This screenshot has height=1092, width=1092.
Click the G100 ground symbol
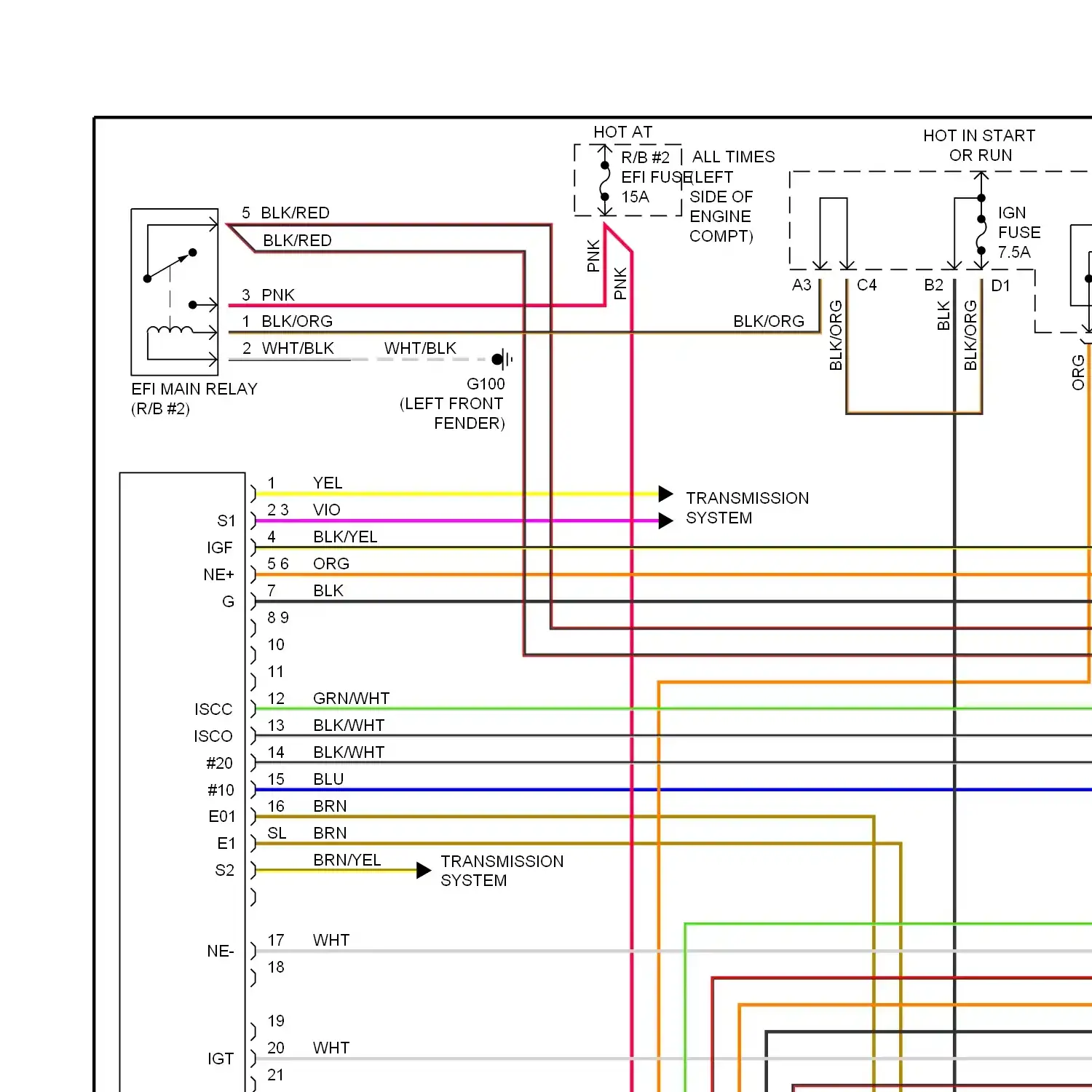point(502,359)
